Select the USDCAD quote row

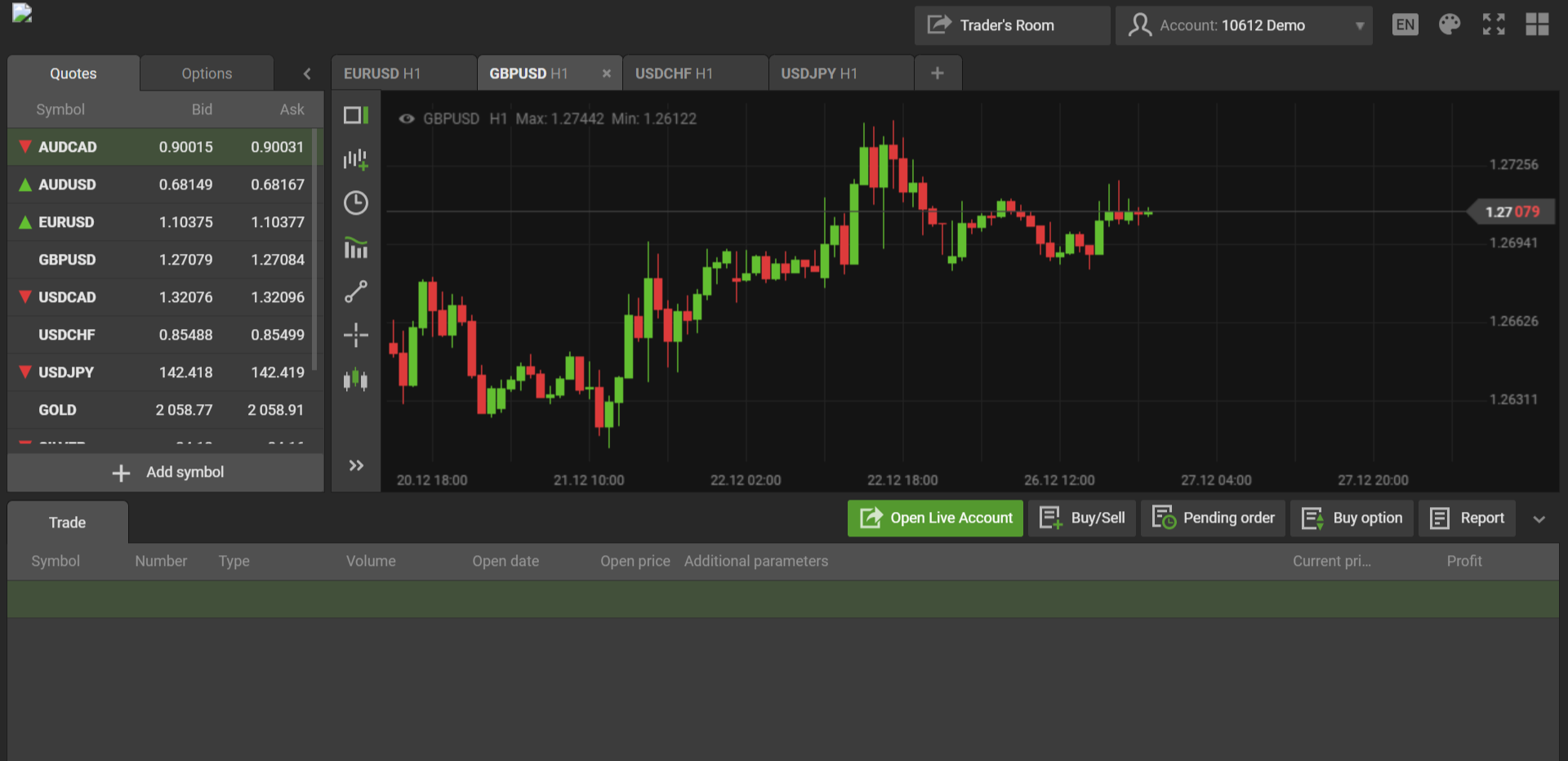click(160, 297)
